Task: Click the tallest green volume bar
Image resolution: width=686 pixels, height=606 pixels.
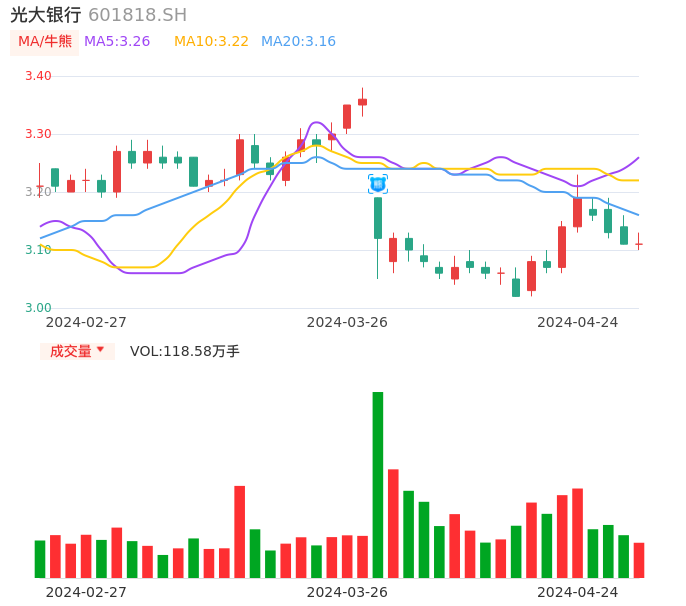Action: 378,484
